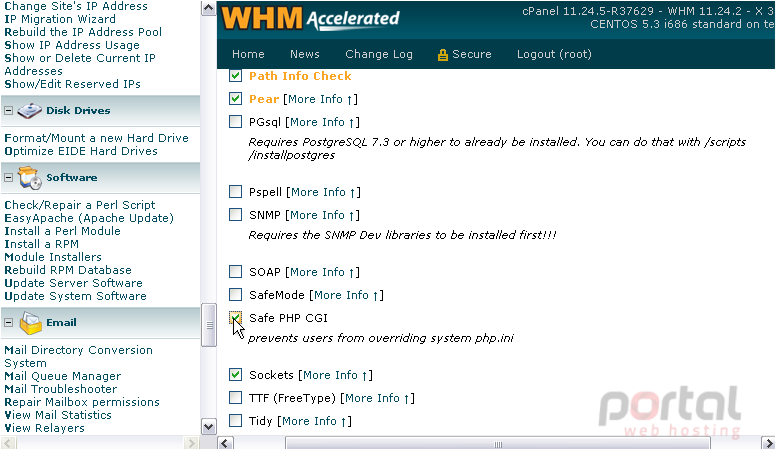This screenshot has width=776, height=450.
Task: Open Rebuild the IP Address Pool
Action: (83, 32)
